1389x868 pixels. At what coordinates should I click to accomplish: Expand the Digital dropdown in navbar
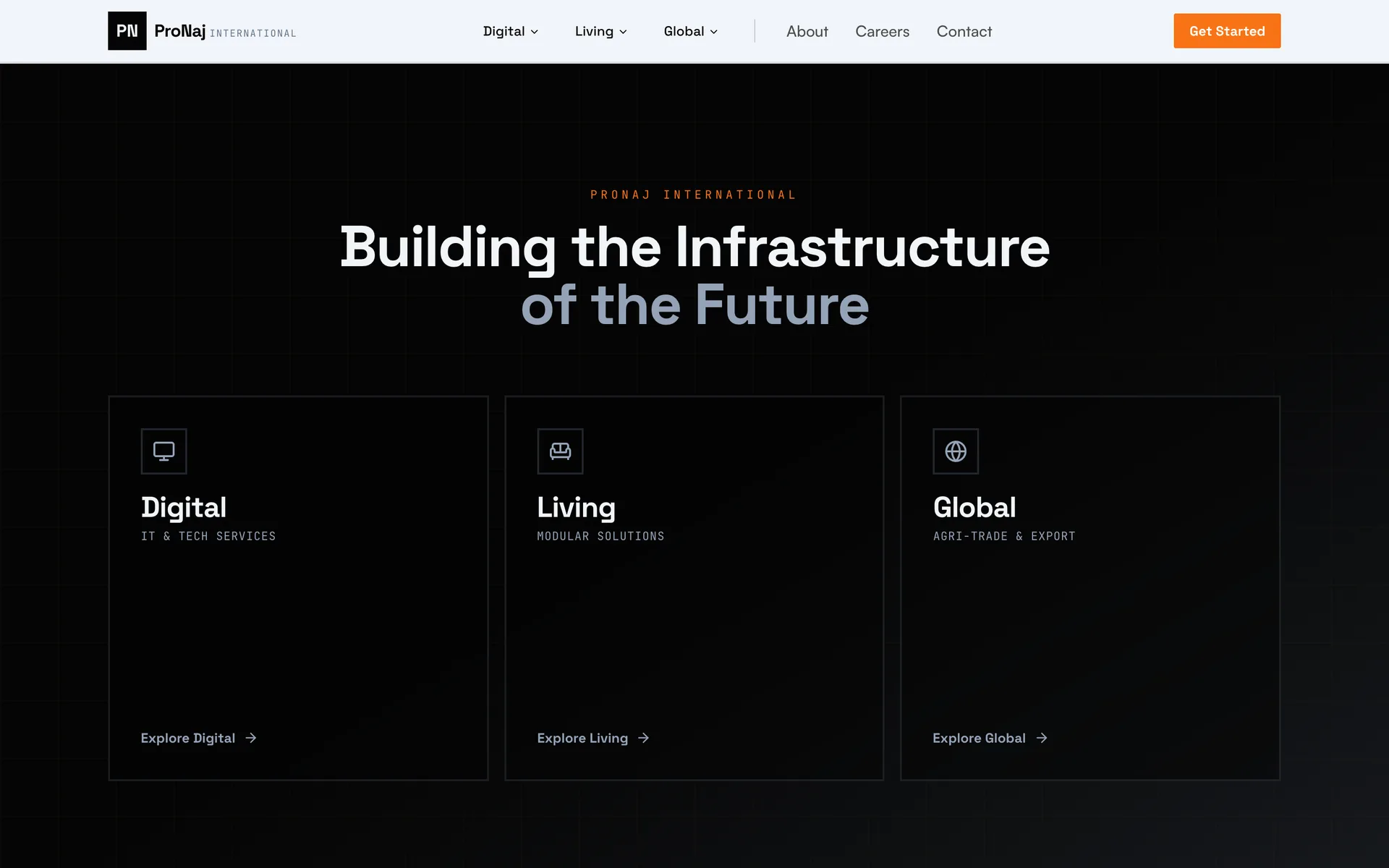tap(511, 31)
